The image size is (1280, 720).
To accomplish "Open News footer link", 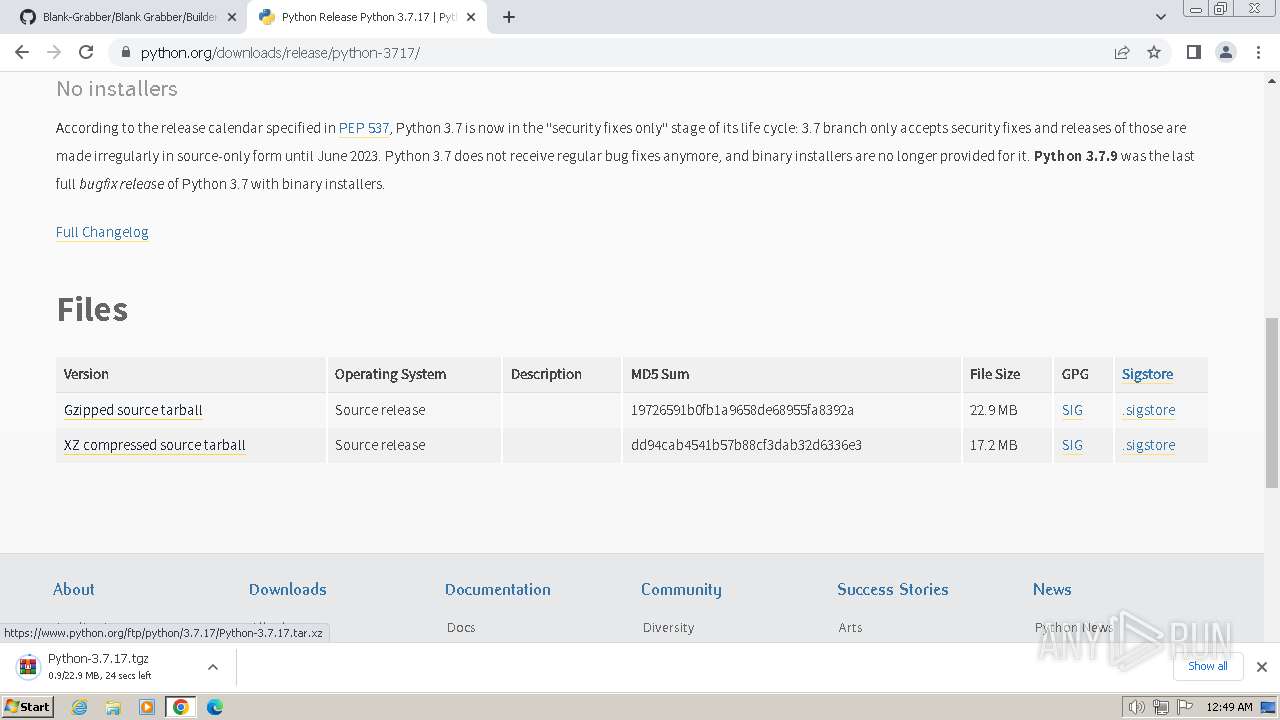I will (1052, 589).
